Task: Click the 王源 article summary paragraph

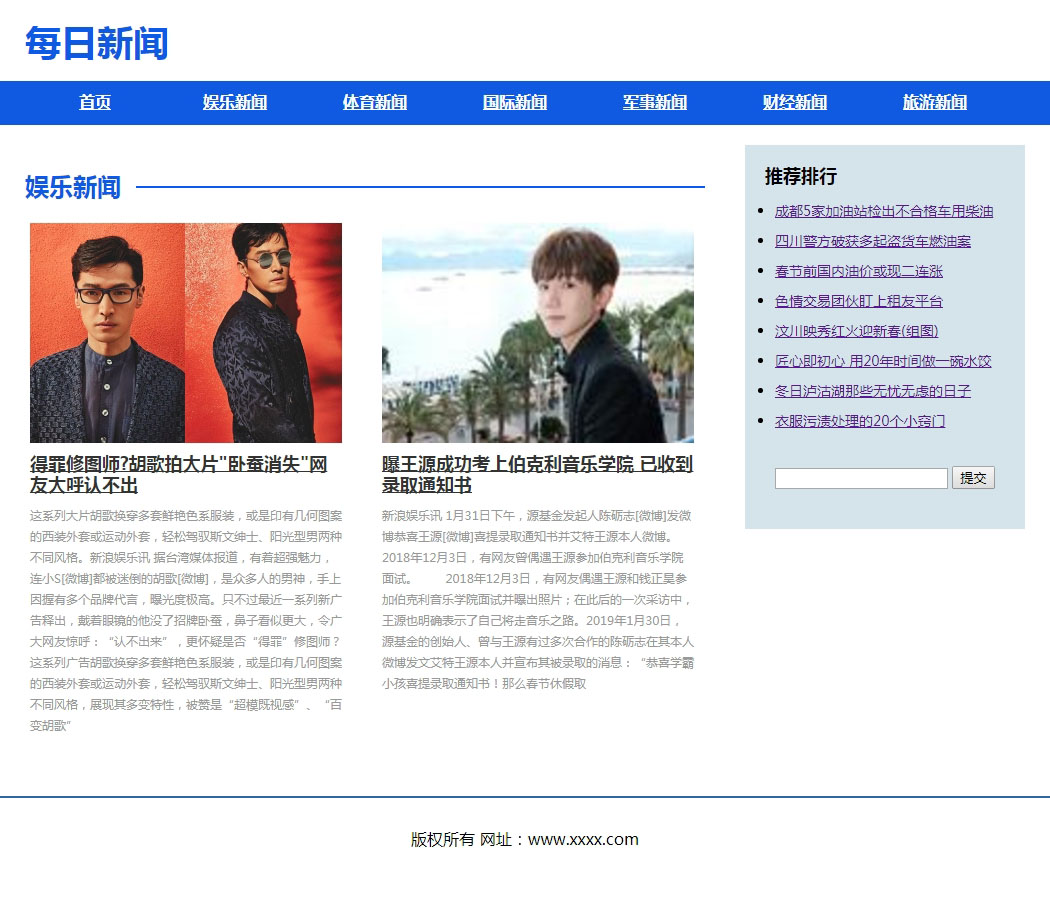Action: (538, 599)
